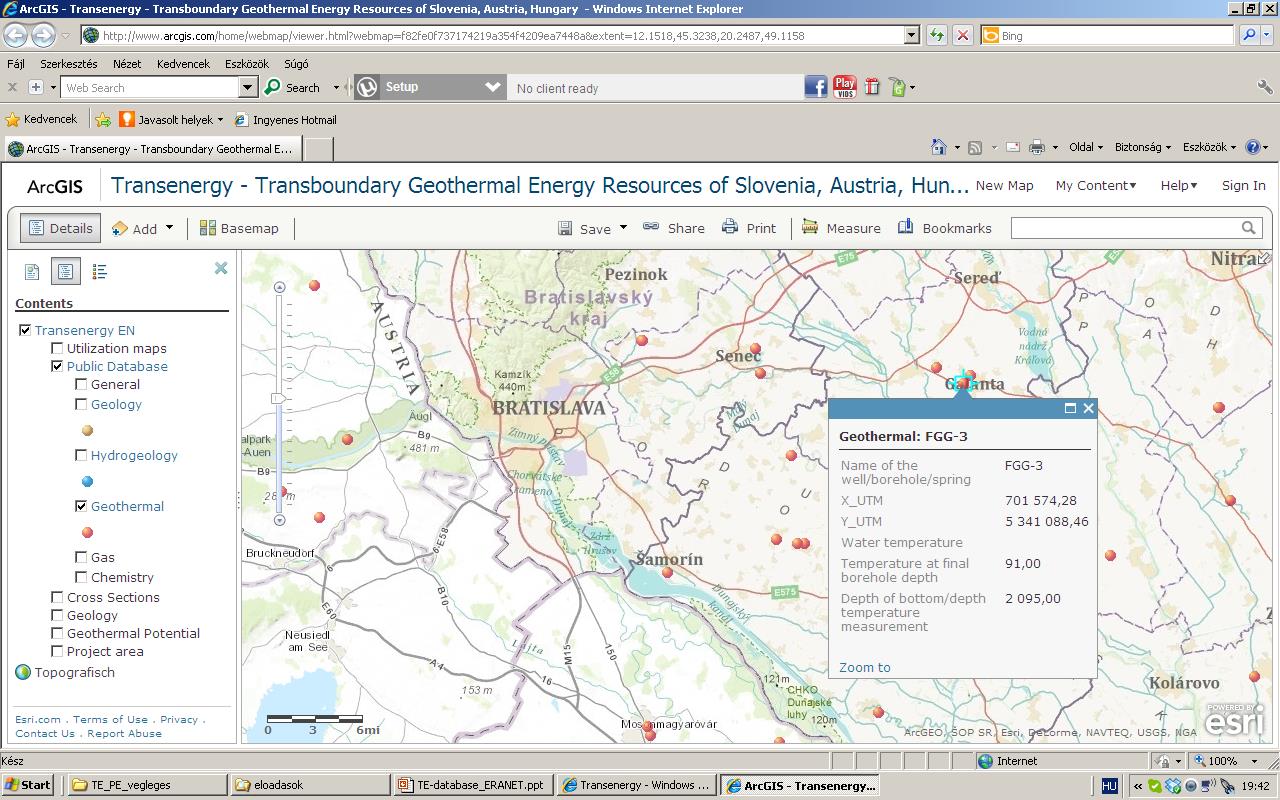Close the FGG-3 info popup
This screenshot has height=800, width=1280.
click(x=1088, y=408)
